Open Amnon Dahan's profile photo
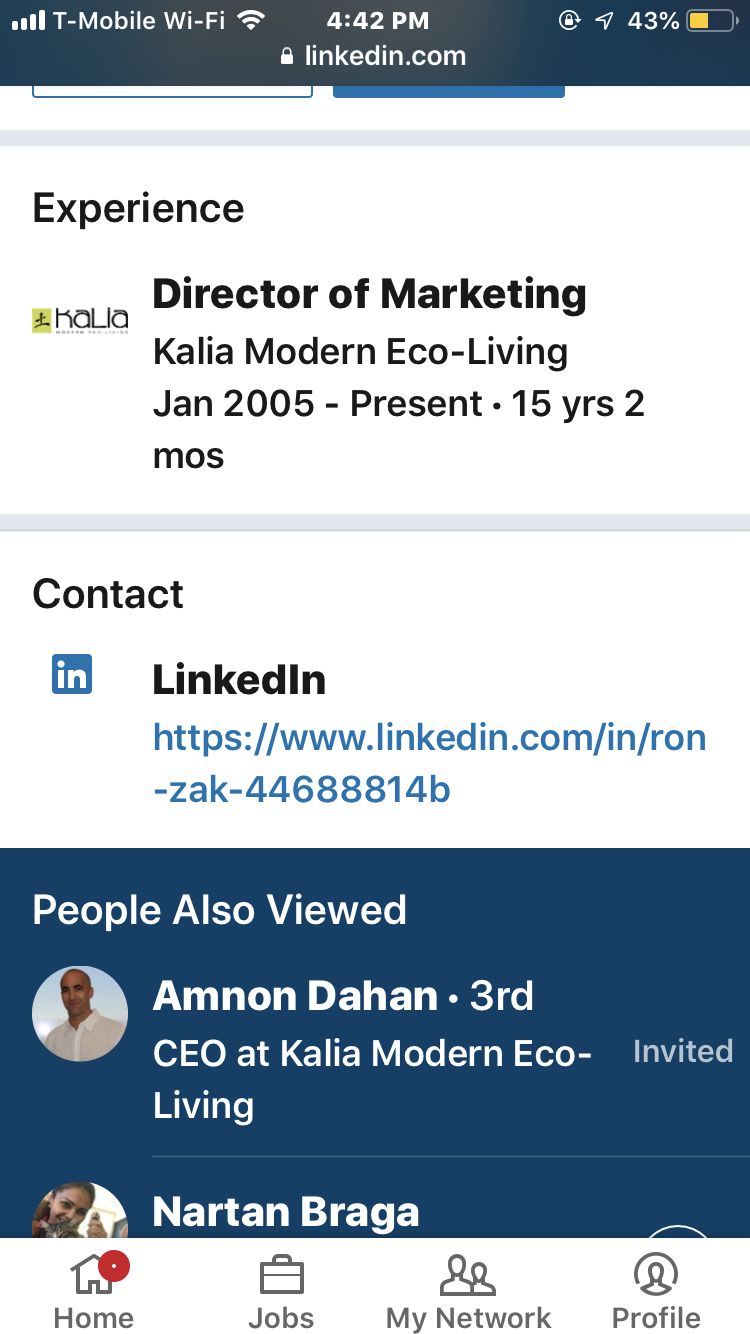750x1334 pixels. point(80,1013)
